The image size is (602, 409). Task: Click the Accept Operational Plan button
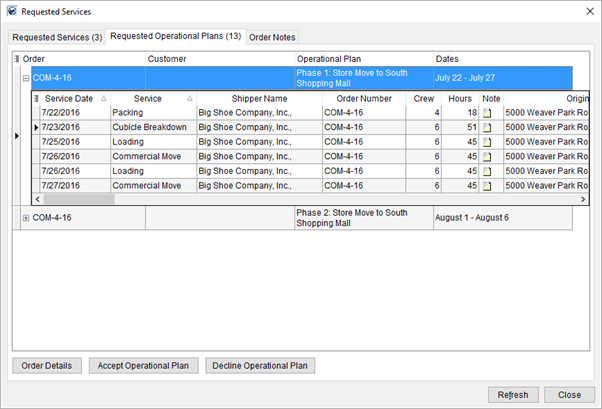pos(143,366)
